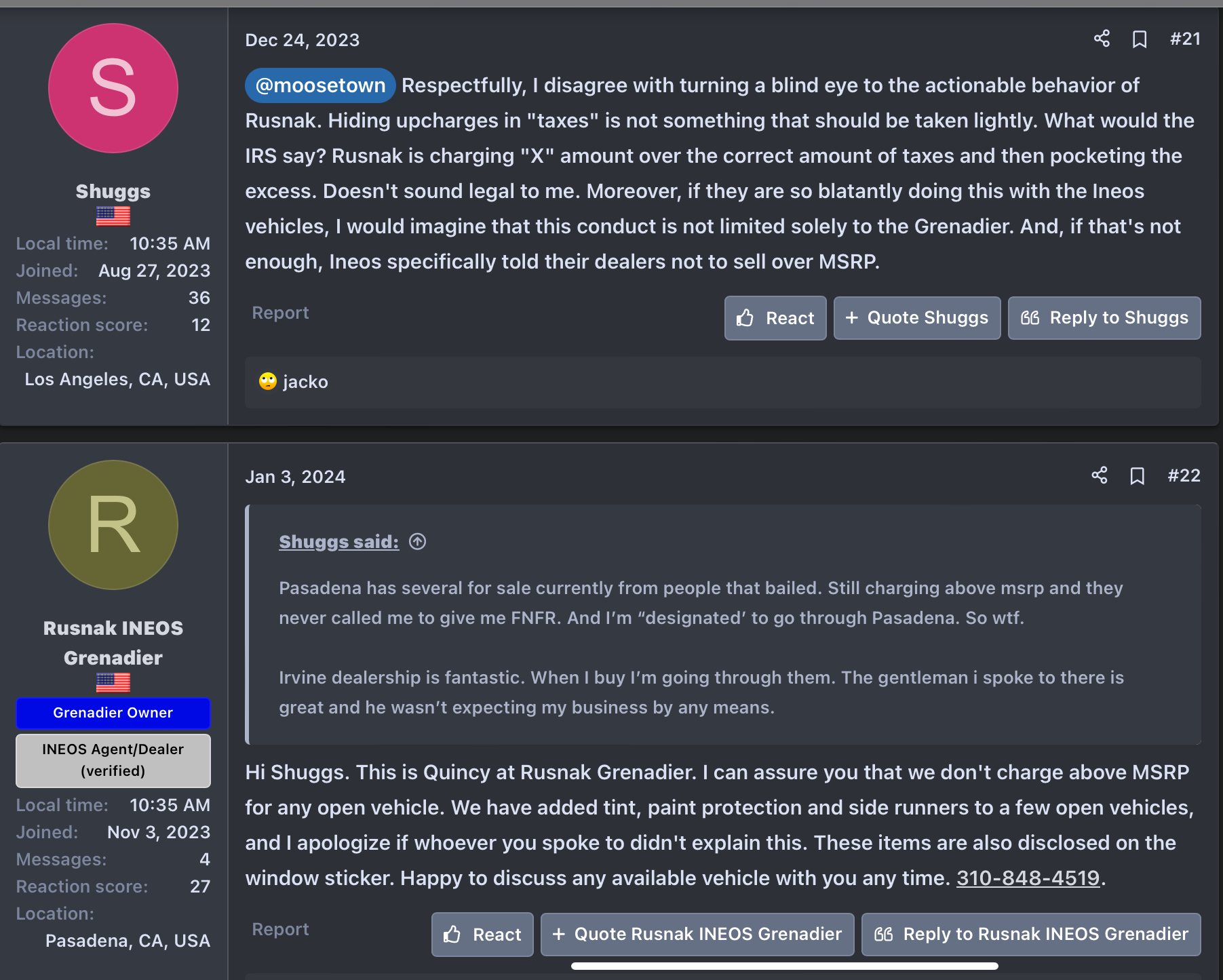Click phone number 310-848-4519 link

tap(1028, 878)
